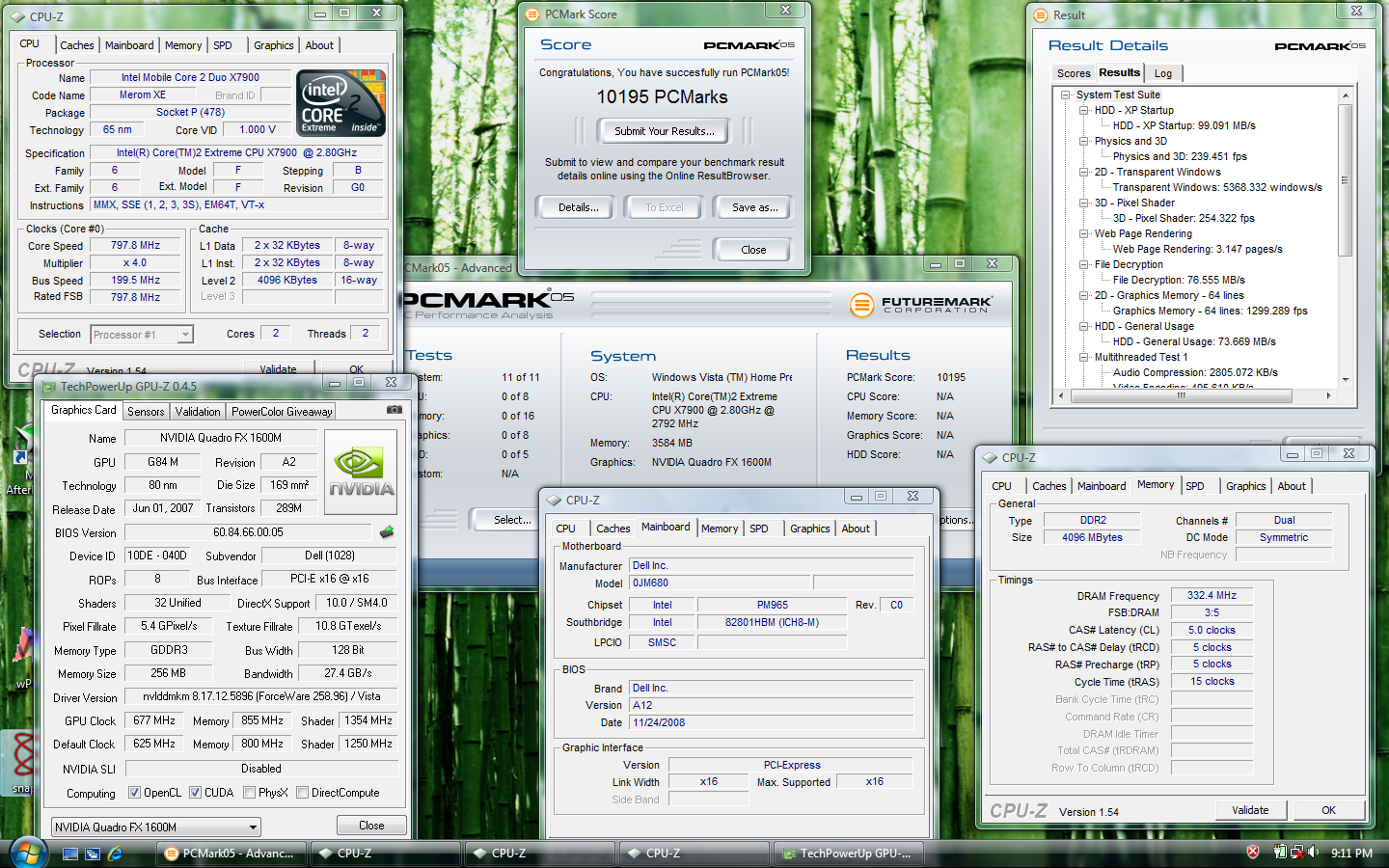The image size is (1389, 868).
Task: Click Validate in the CPU-Z Memory window
Action: pyautogui.click(x=1250, y=810)
